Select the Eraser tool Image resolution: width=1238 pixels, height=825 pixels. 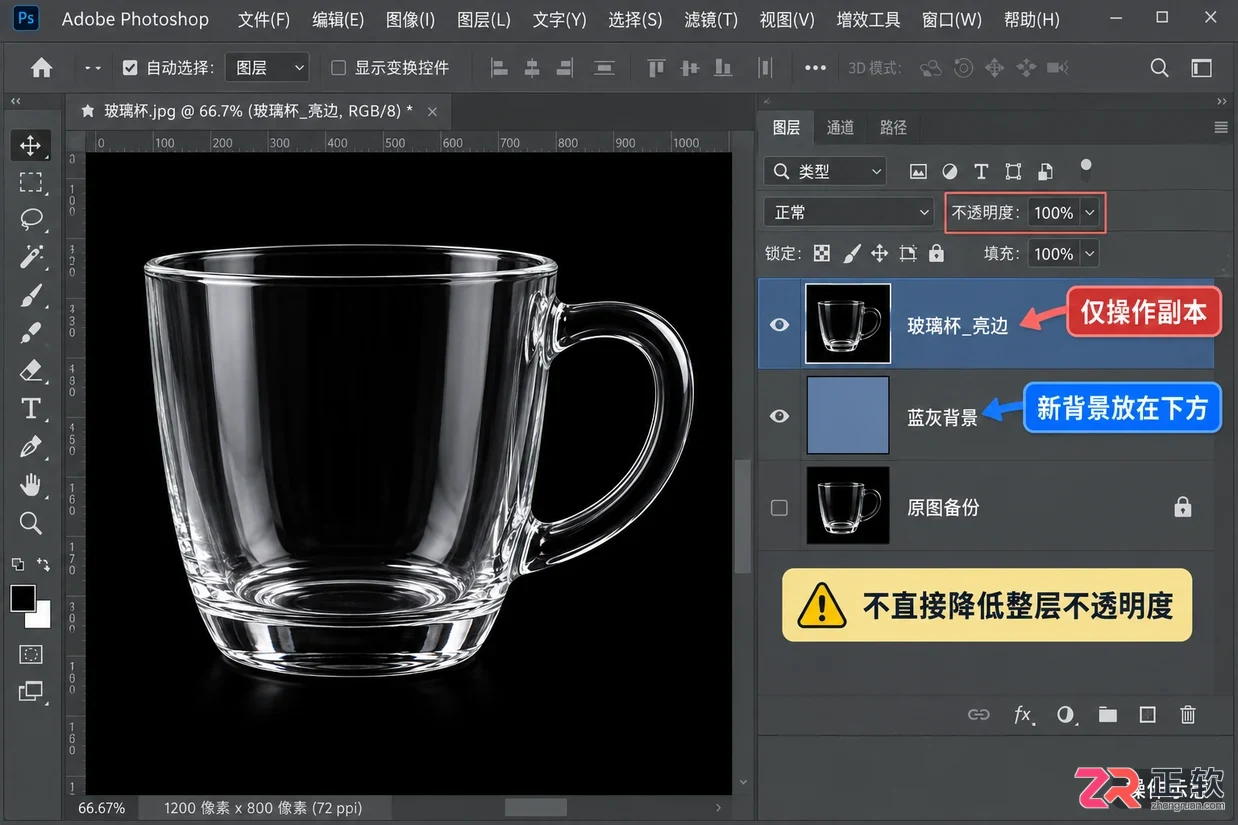[31, 371]
